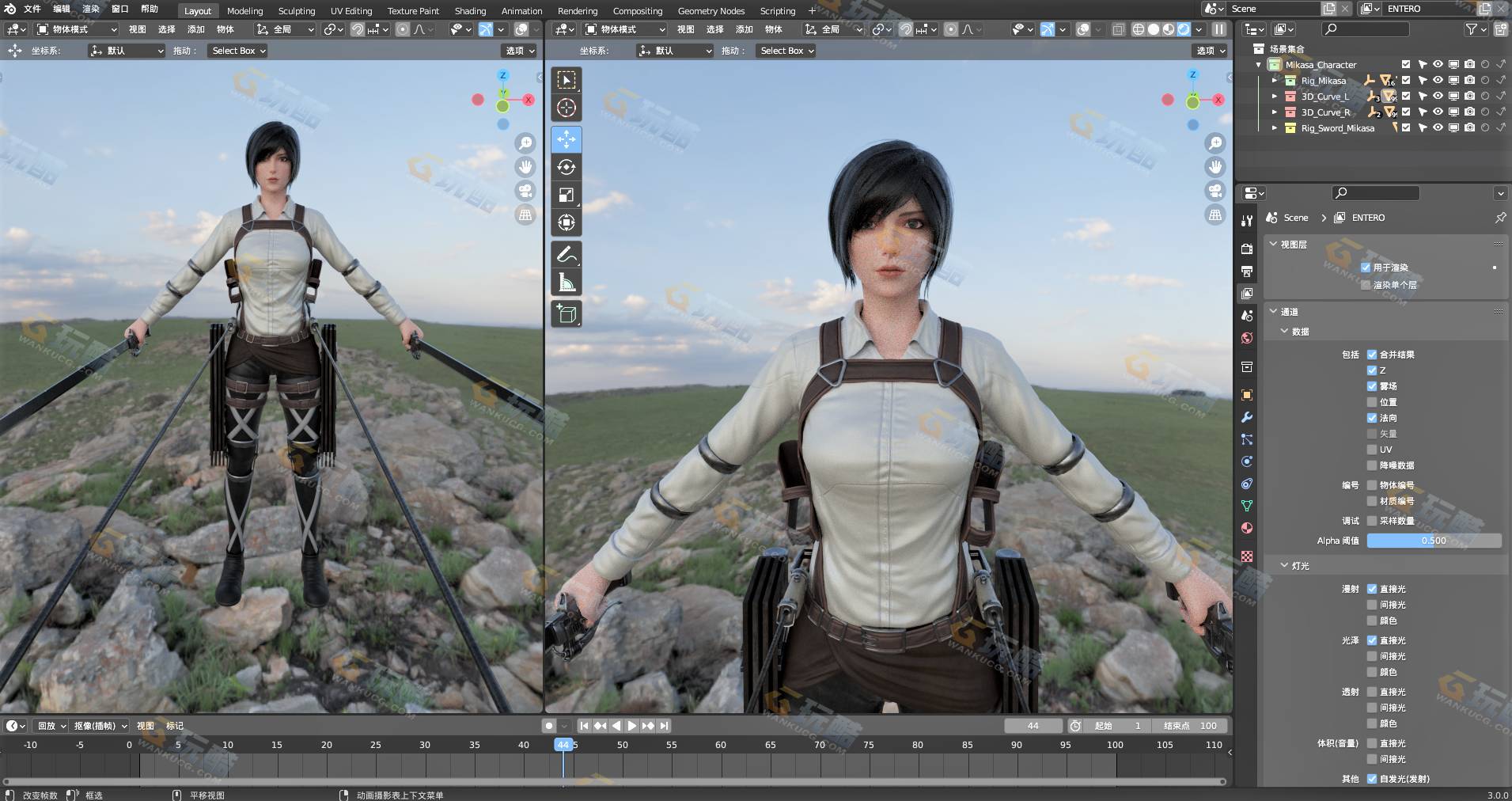Collapse the Mikasa_Character collection

click(x=1259, y=64)
